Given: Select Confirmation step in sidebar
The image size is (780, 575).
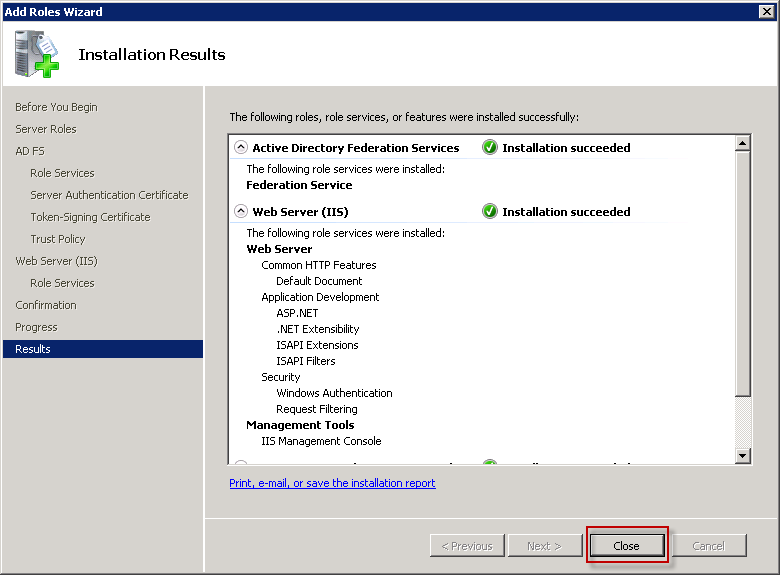Looking at the screenshot, I should coord(46,305).
